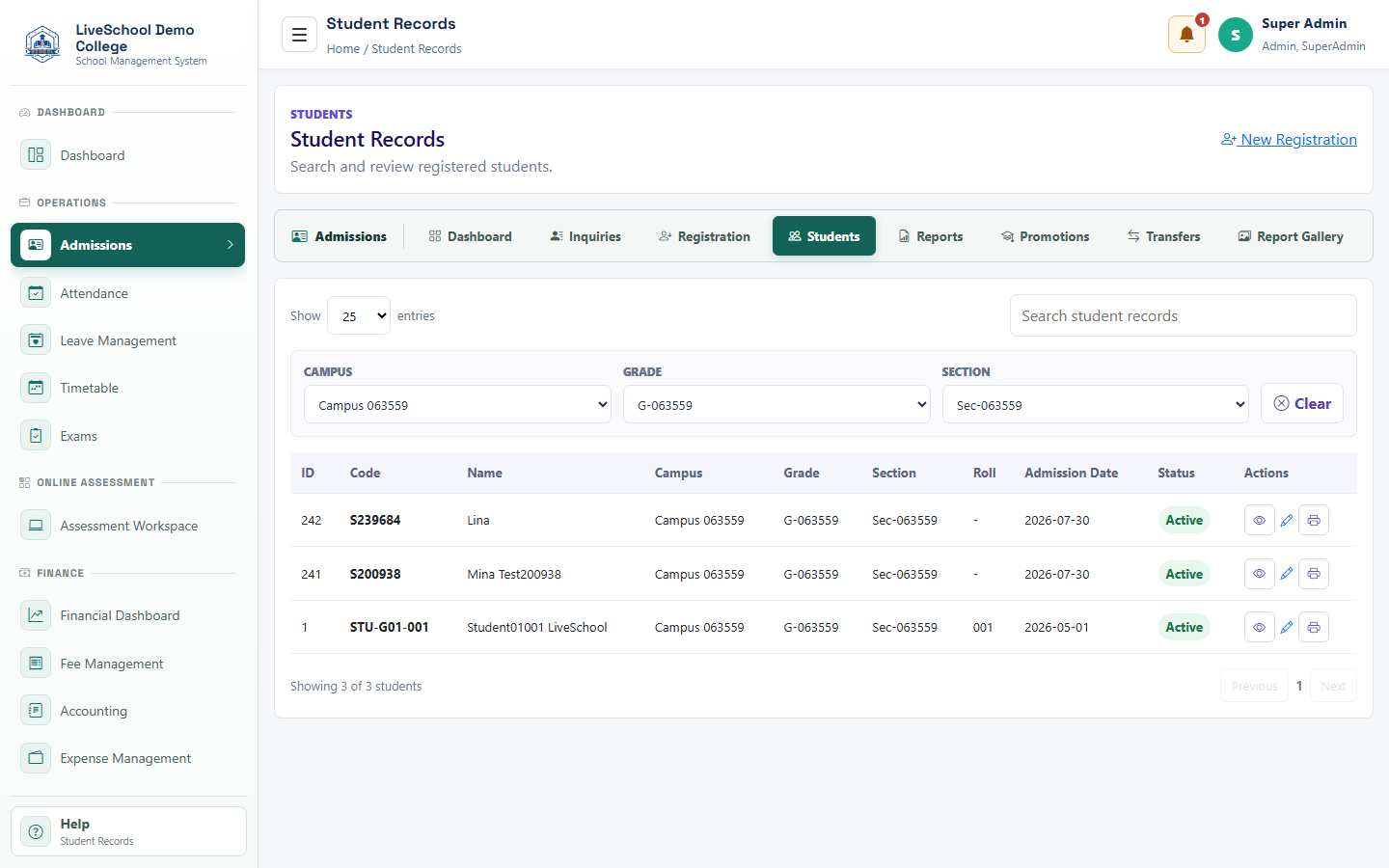The width and height of the screenshot is (1389, 868).
Task: Open the Campus filter dropdown
Action: (457, 405)
